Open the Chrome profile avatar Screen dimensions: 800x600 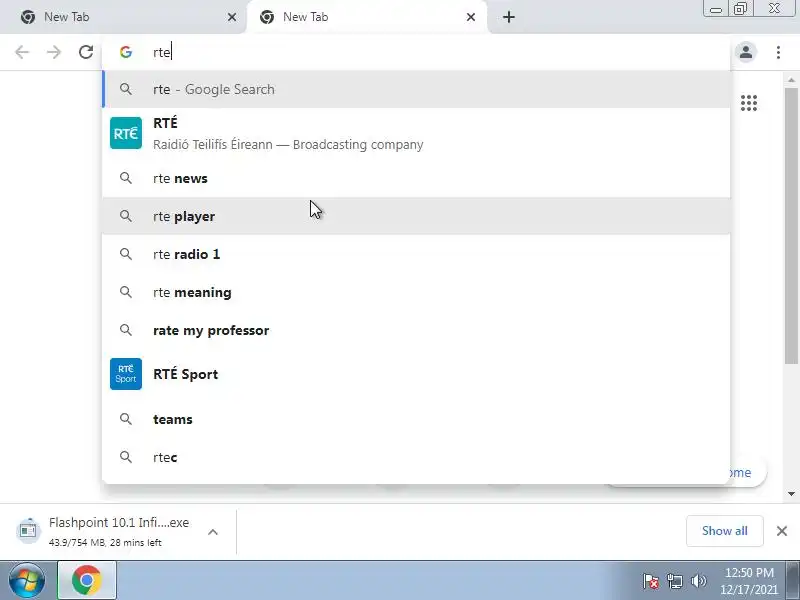pyautogui.click(x=745, y=52)
